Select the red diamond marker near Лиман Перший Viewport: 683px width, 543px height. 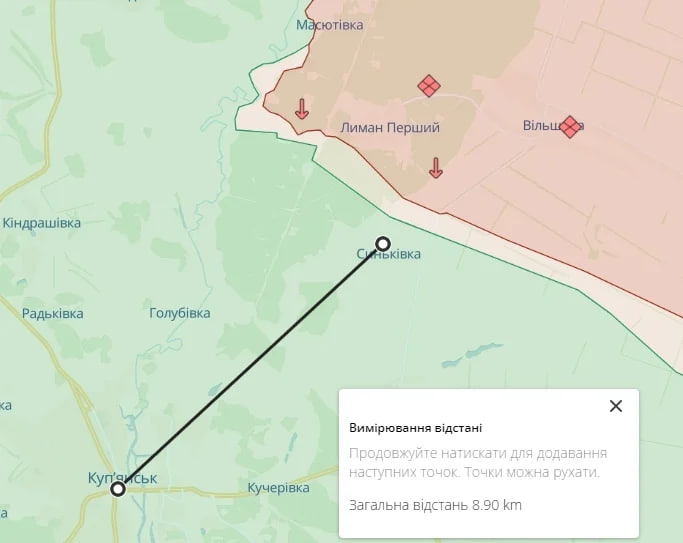tap(429, 86)
